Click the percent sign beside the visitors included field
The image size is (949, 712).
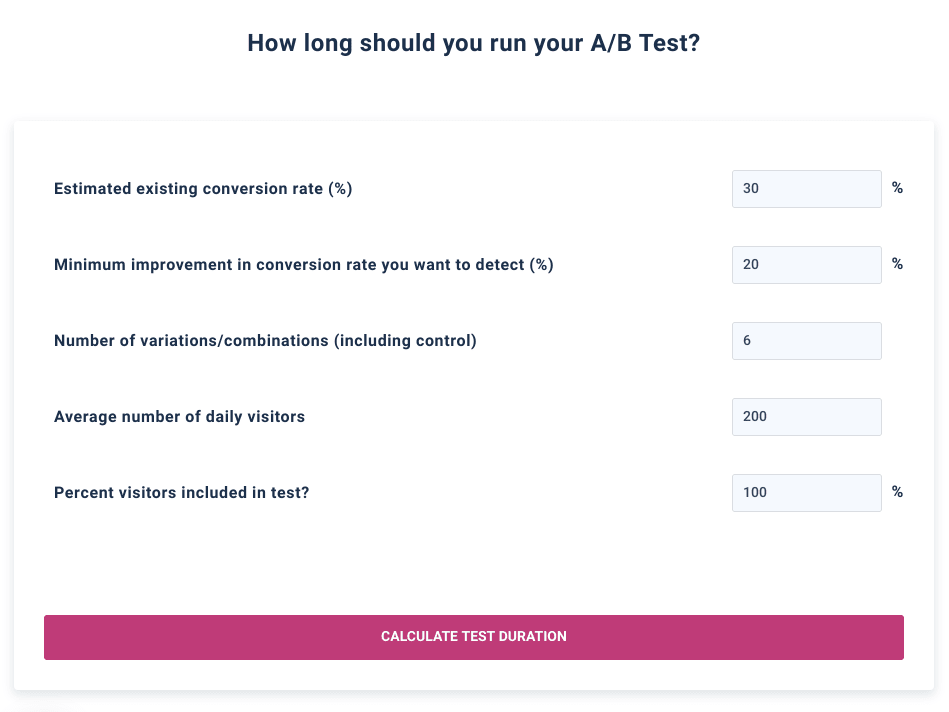click(898, 492)
